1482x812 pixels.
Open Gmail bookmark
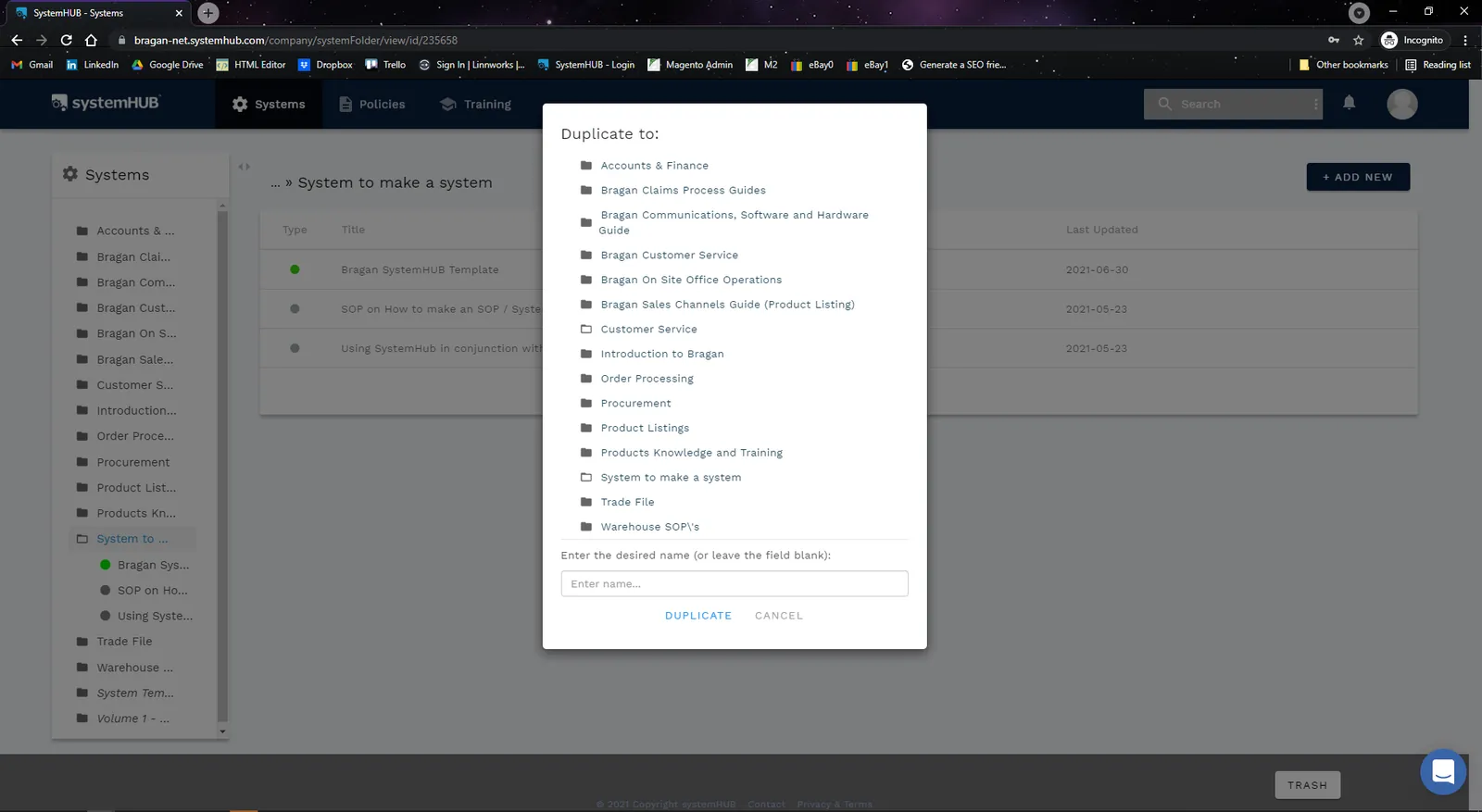(x=31, y=65)
